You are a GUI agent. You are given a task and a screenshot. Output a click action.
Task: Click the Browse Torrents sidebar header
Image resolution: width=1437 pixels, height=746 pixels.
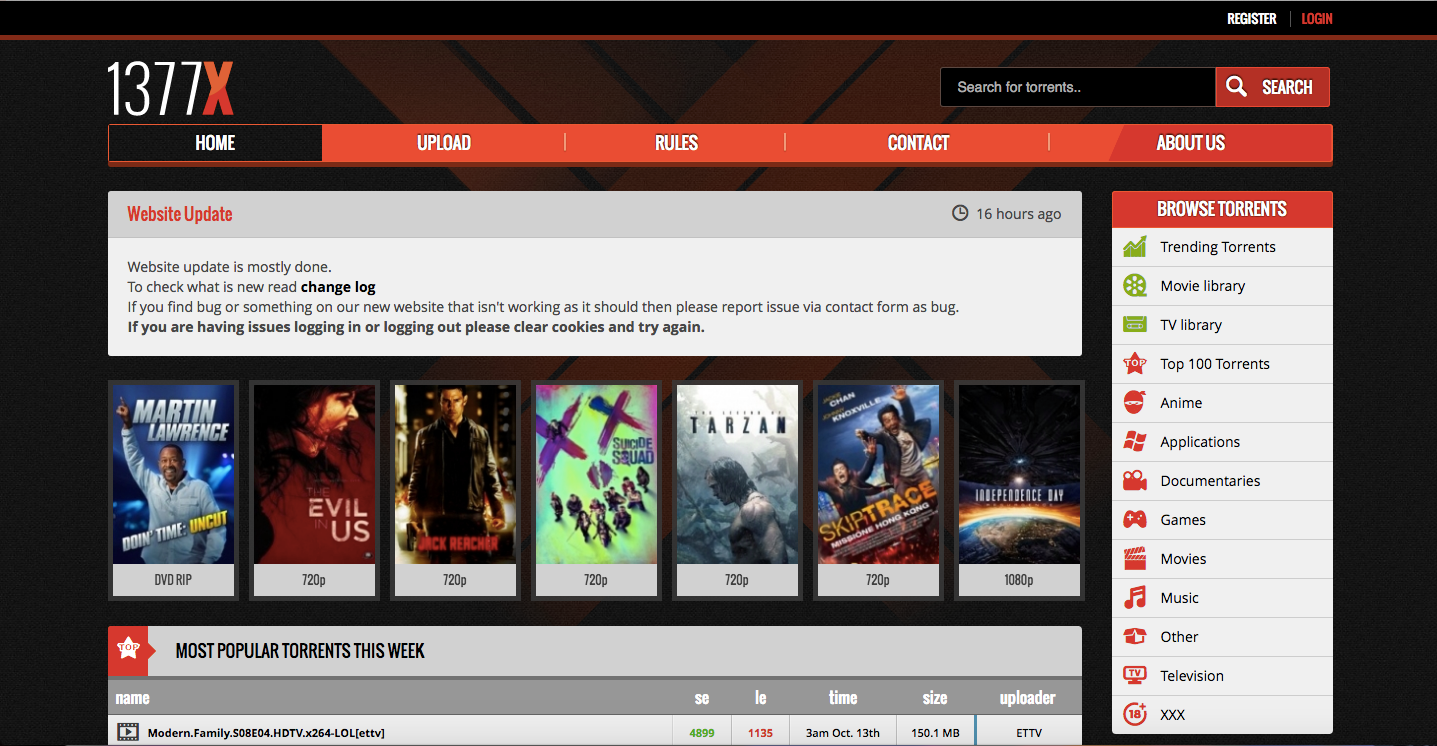1222,209
